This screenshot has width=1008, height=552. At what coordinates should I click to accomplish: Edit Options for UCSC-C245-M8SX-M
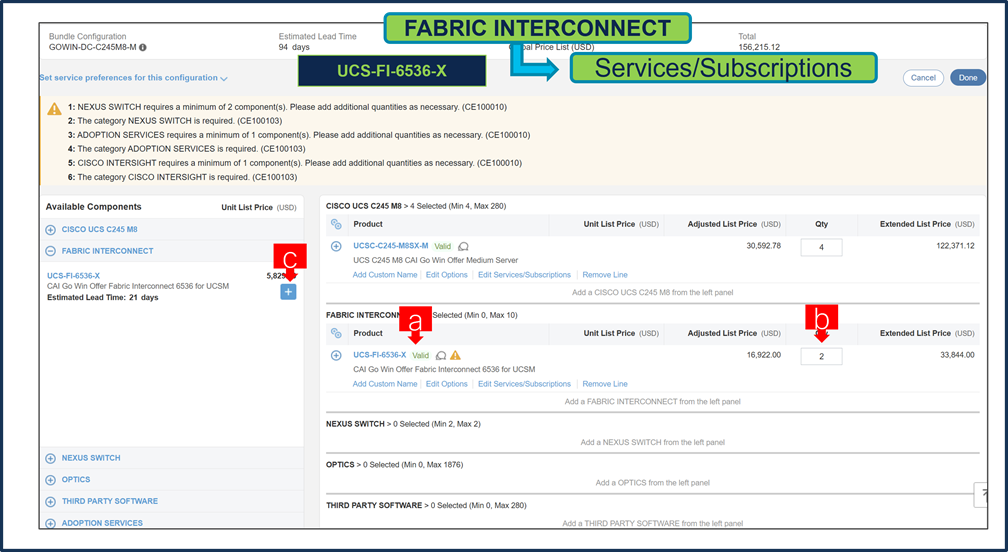447,275
